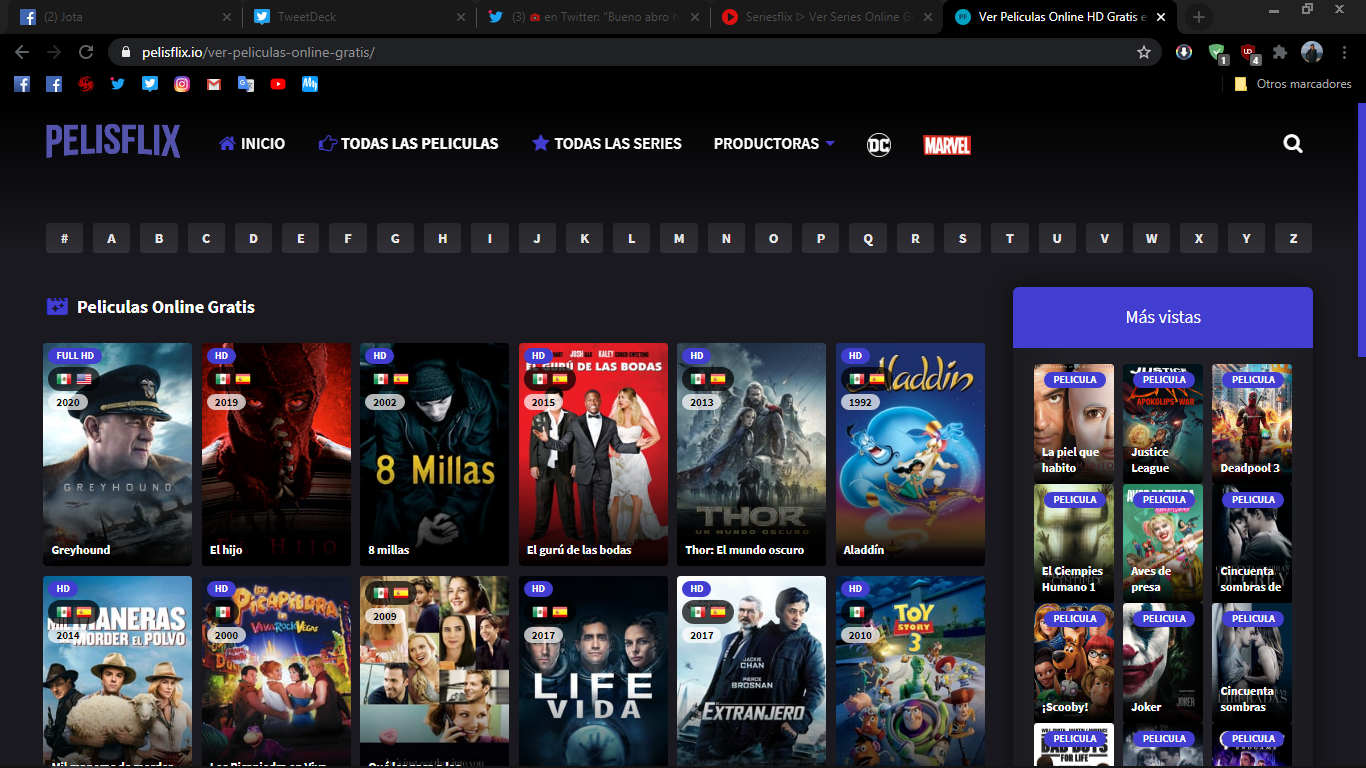Screen dimensions: 1366x768
Task: Open the Toy Story 3 poster
Action: point(910,671)
